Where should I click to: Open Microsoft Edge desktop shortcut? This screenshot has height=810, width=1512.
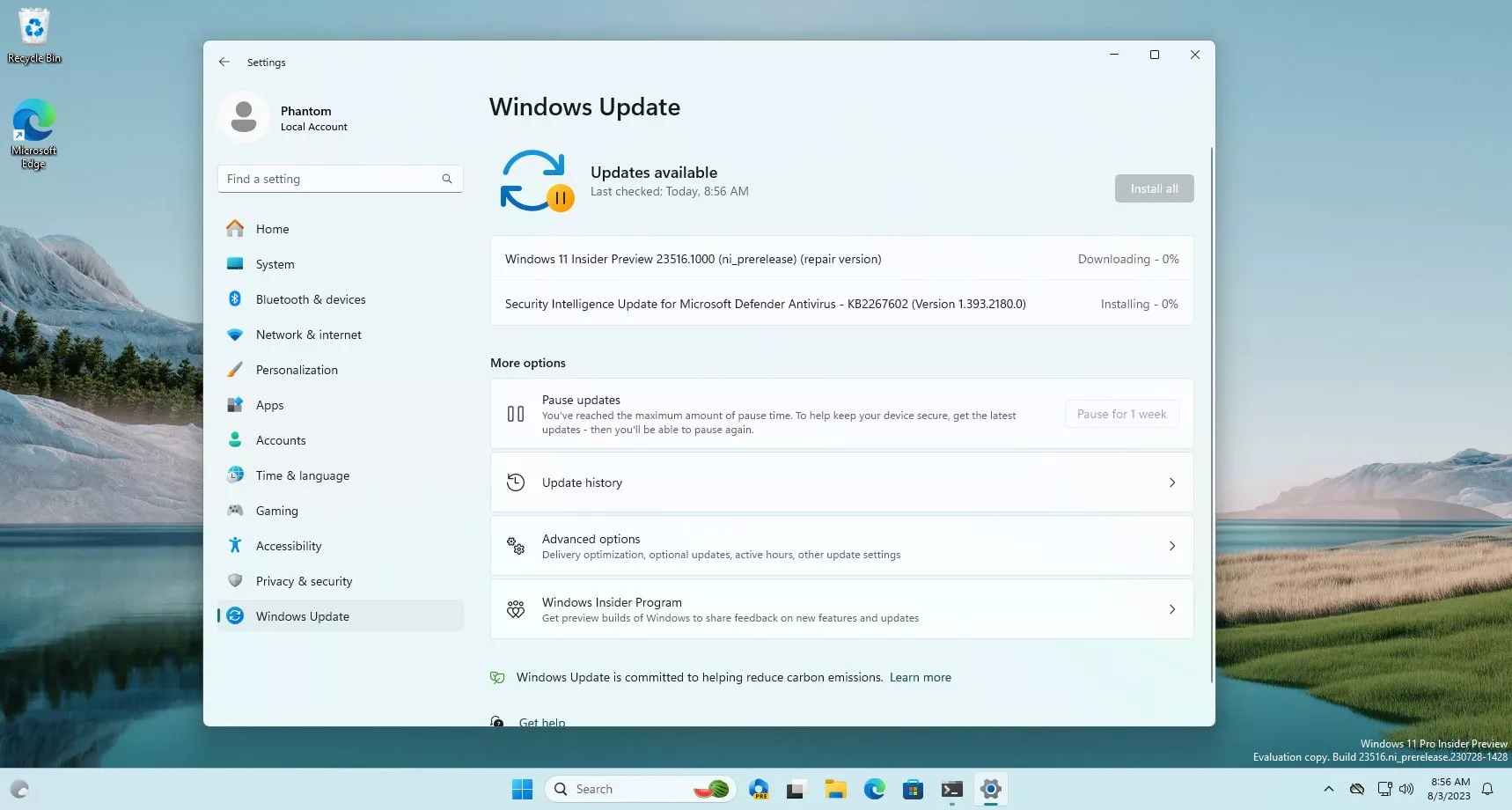(x=33, y=134)
